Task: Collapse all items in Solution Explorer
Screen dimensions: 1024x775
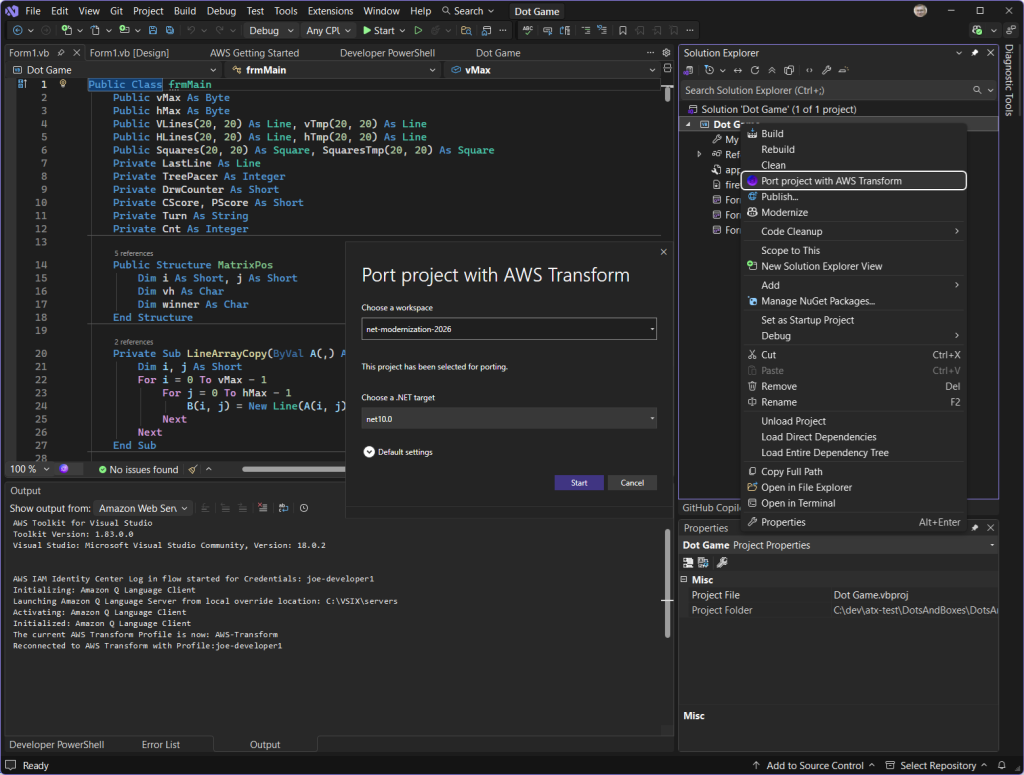Action: coord(770,69)
